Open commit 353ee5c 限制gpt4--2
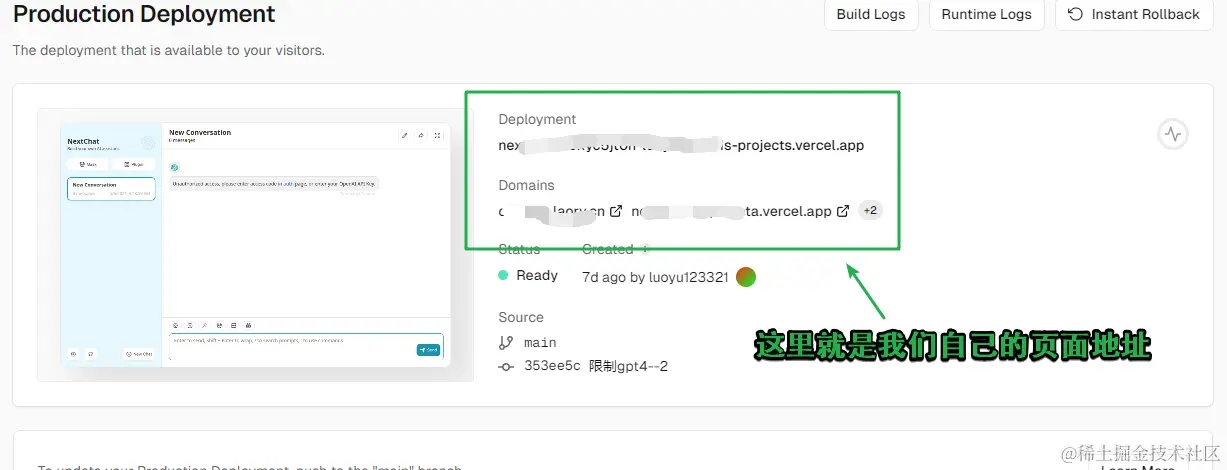 coord(596,367)
